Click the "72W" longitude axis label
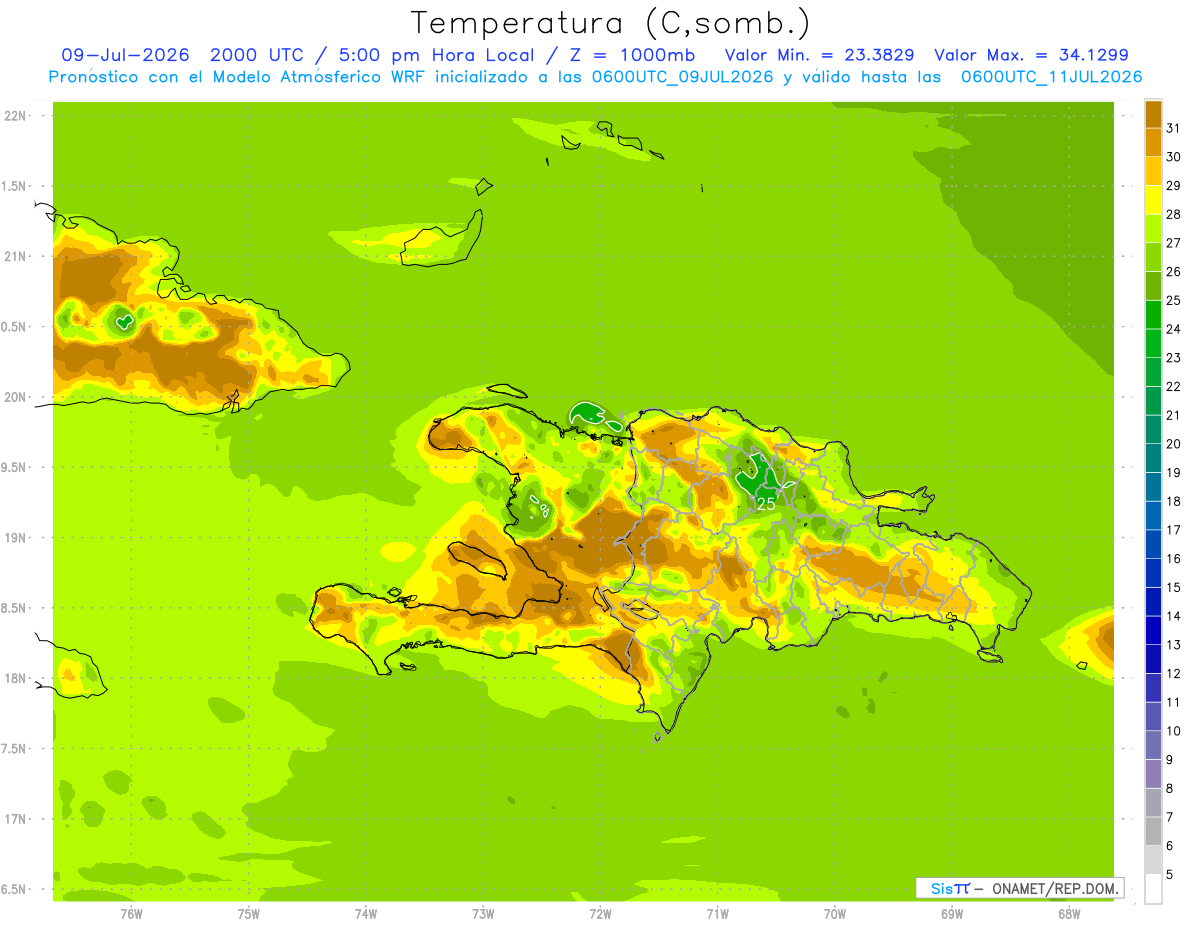 pos(600,913)
